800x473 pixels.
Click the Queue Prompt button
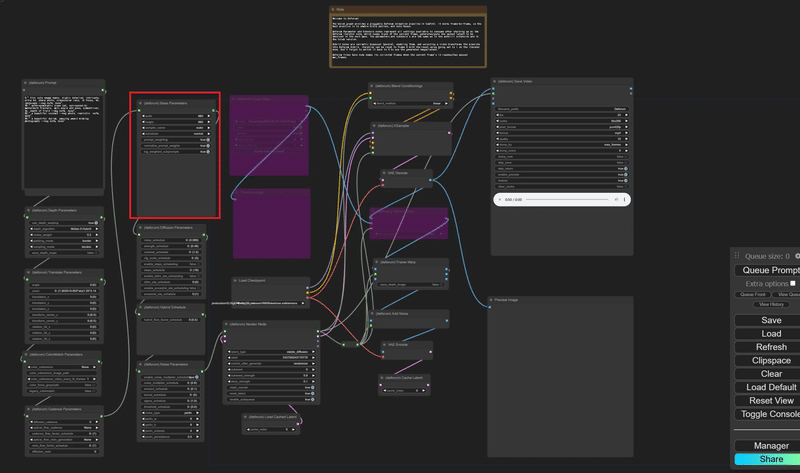[768, 270]
